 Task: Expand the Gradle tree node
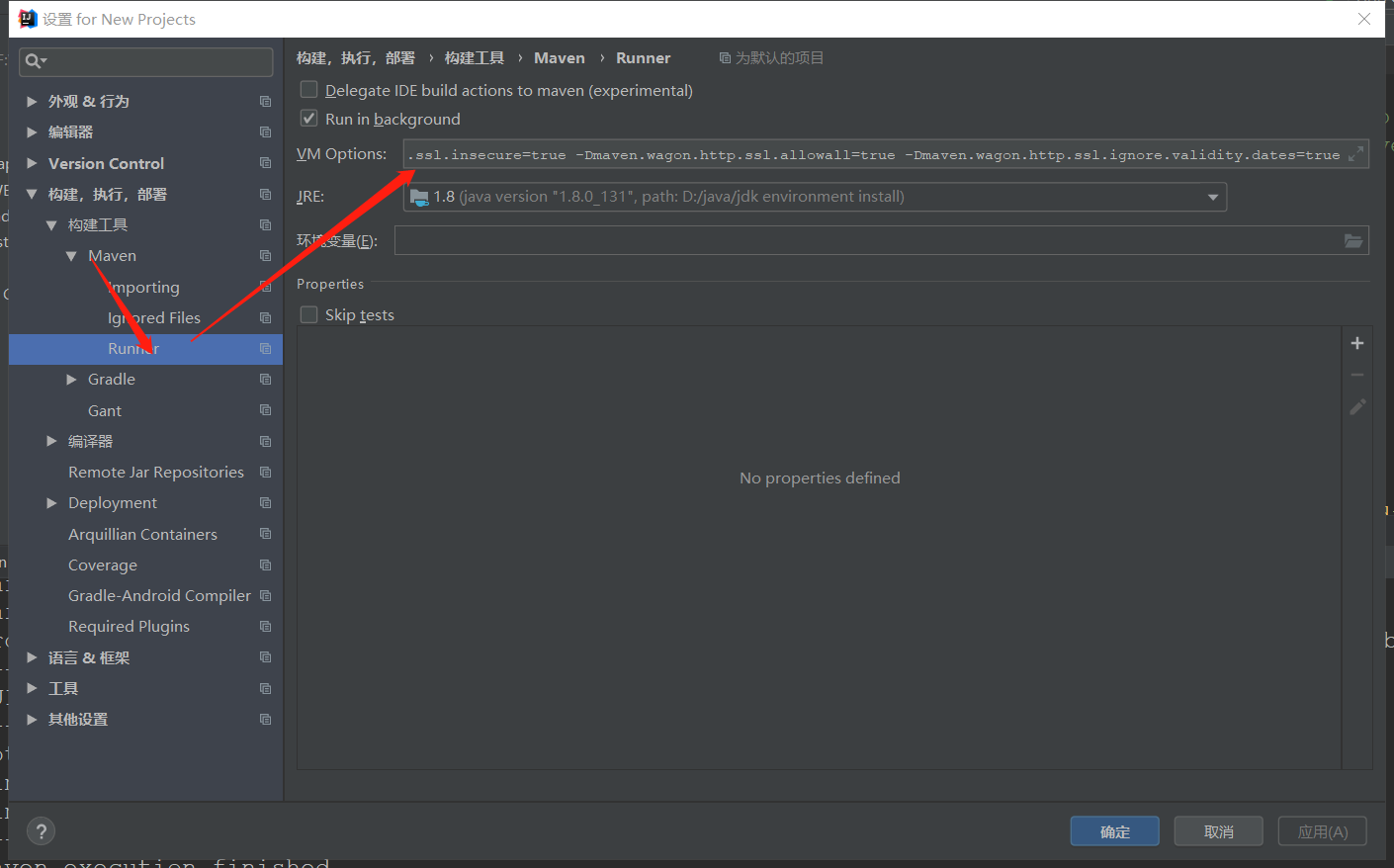(71, 379)
